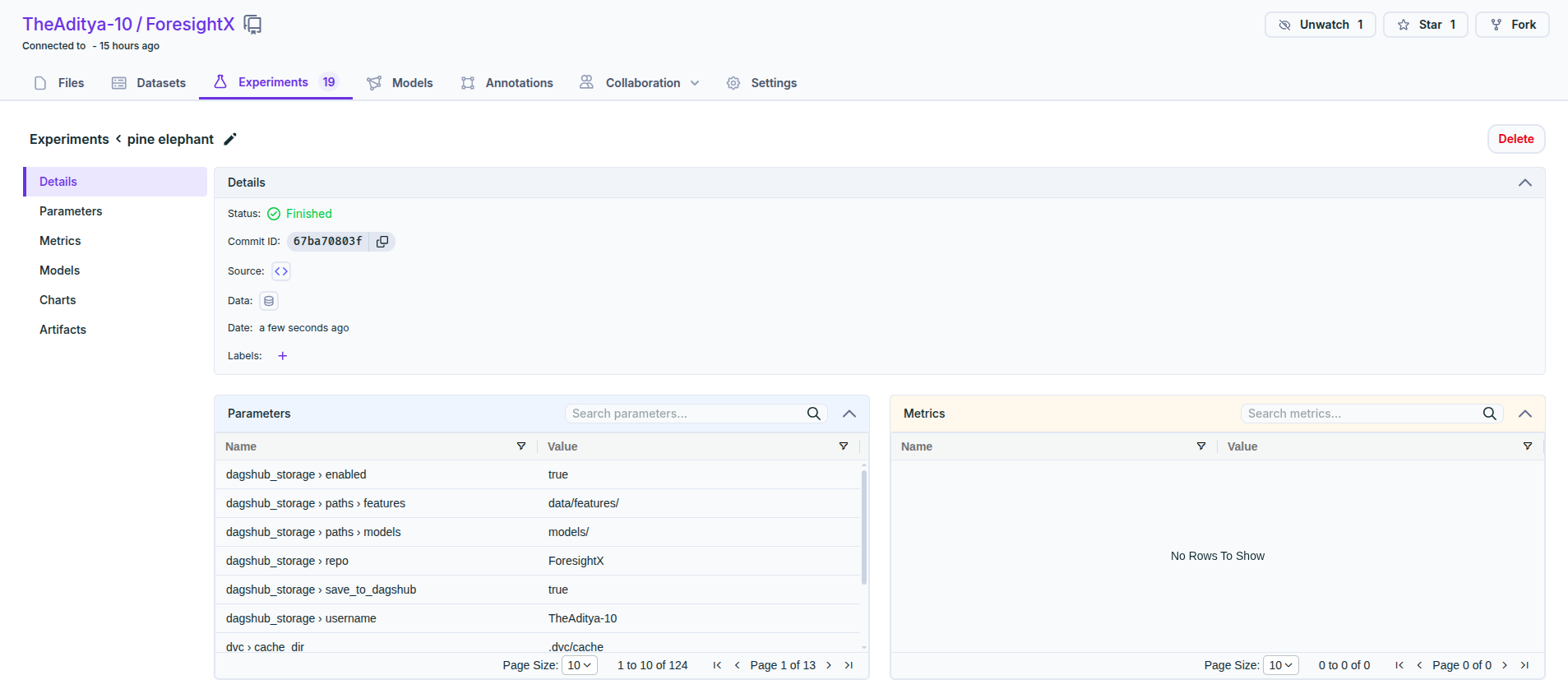Open the Models tab in top navigation
The image size is (1568, 689).
pyautogui.click(x=400, y=83)
